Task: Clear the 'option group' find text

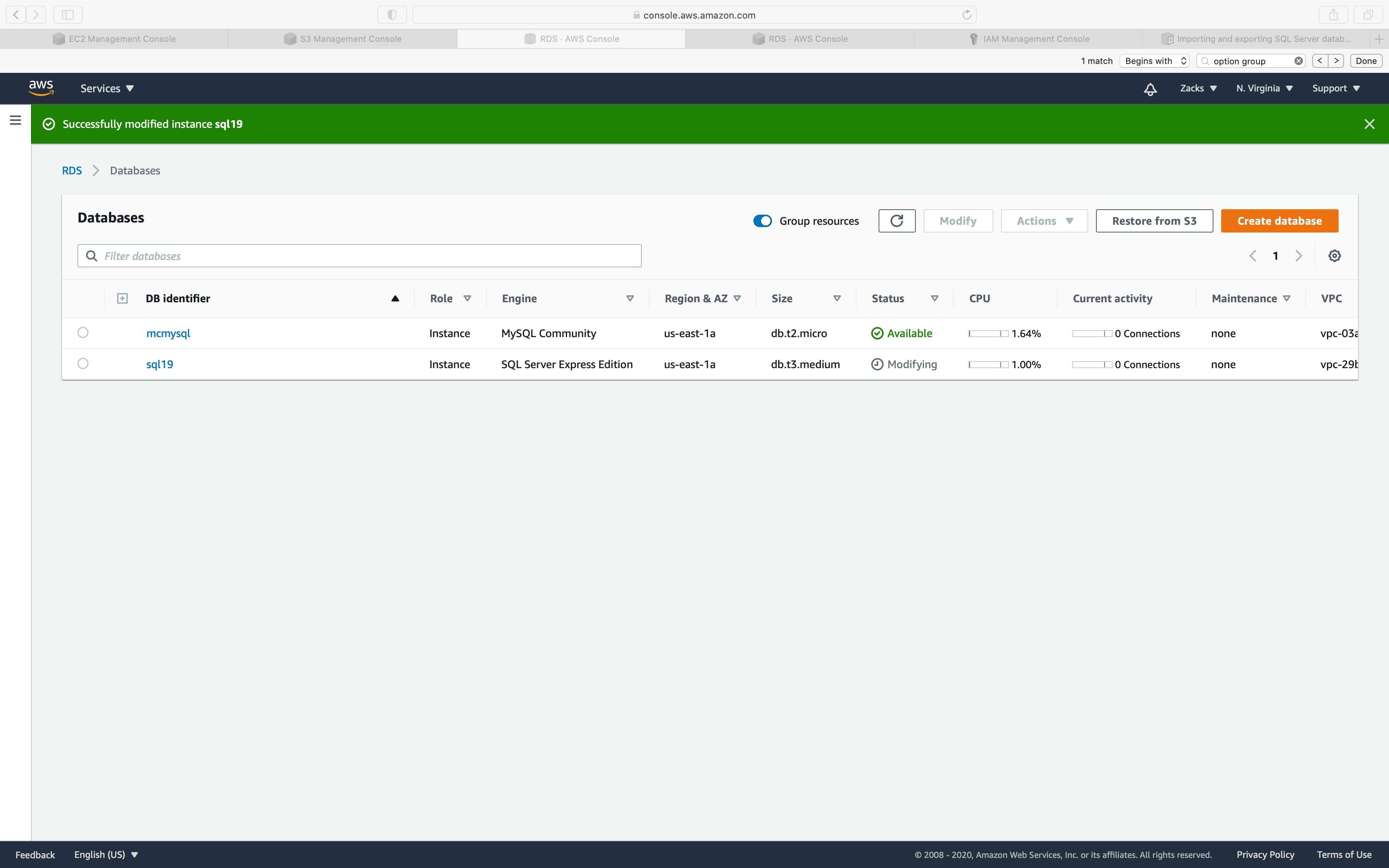Action: [1298, 61]
